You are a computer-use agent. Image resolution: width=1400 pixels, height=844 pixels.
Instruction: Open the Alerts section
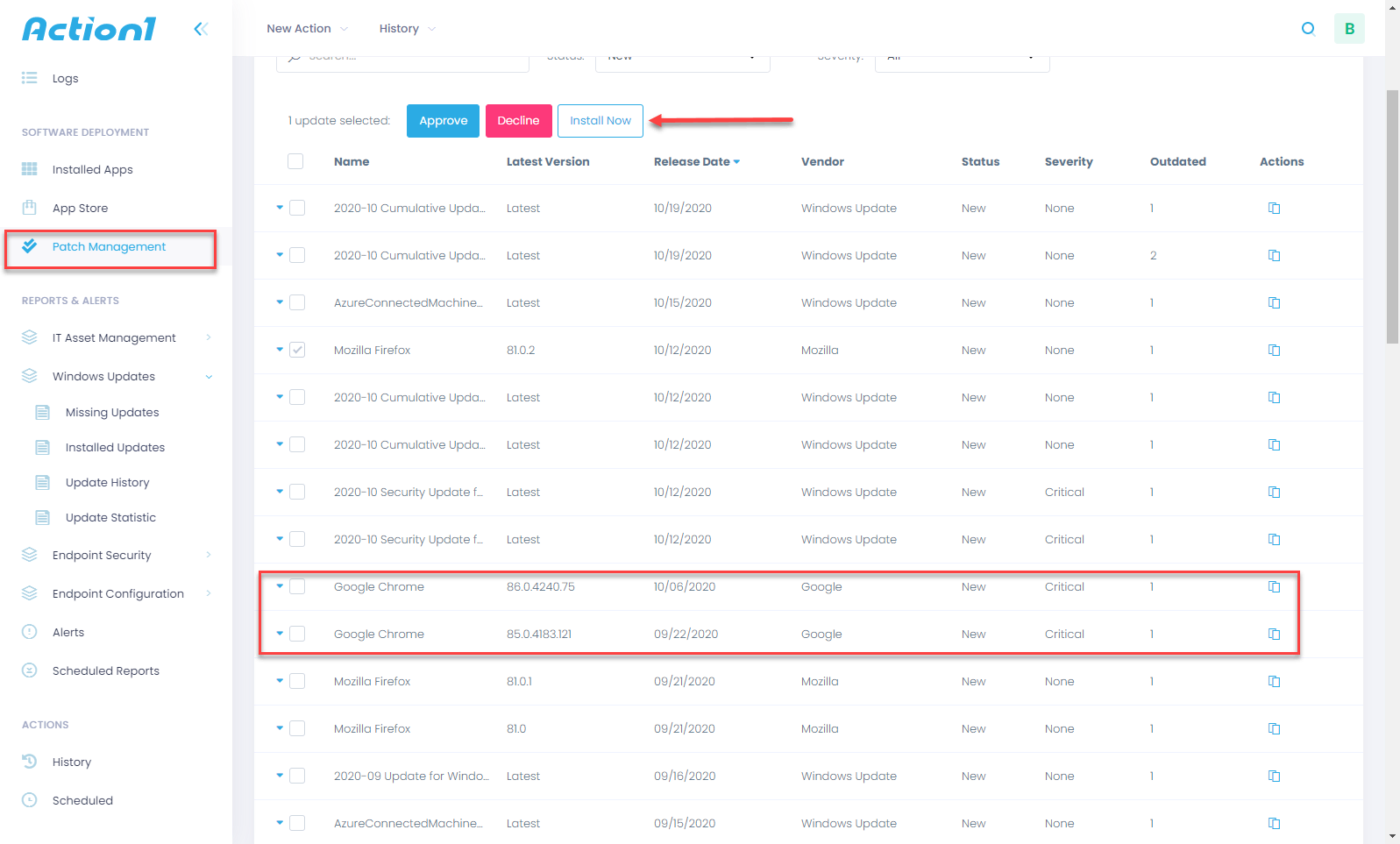68,632
